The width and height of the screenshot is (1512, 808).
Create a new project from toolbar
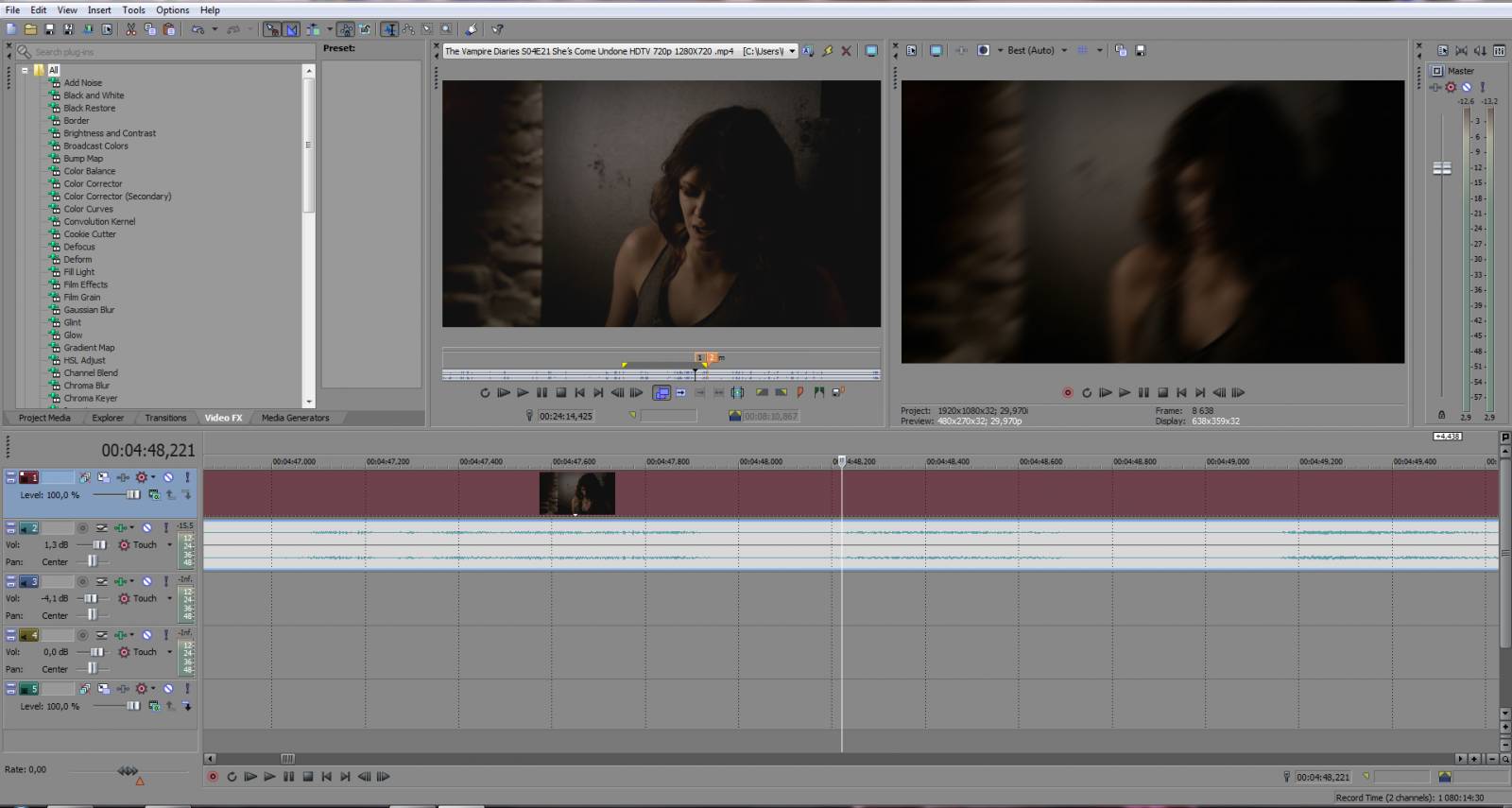(x=12, y=29)
